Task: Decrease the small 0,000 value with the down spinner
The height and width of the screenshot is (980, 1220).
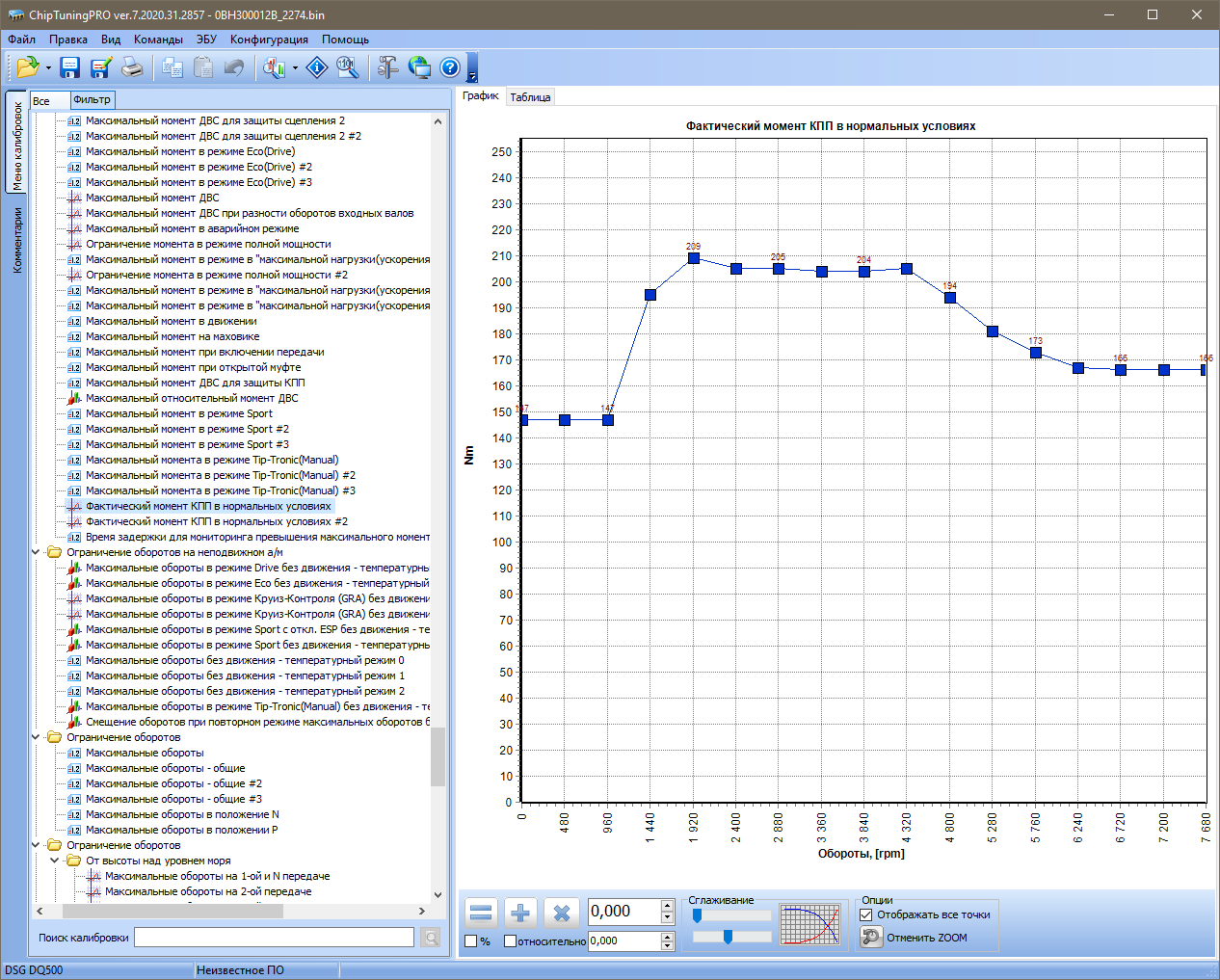Action: (668, 946)
